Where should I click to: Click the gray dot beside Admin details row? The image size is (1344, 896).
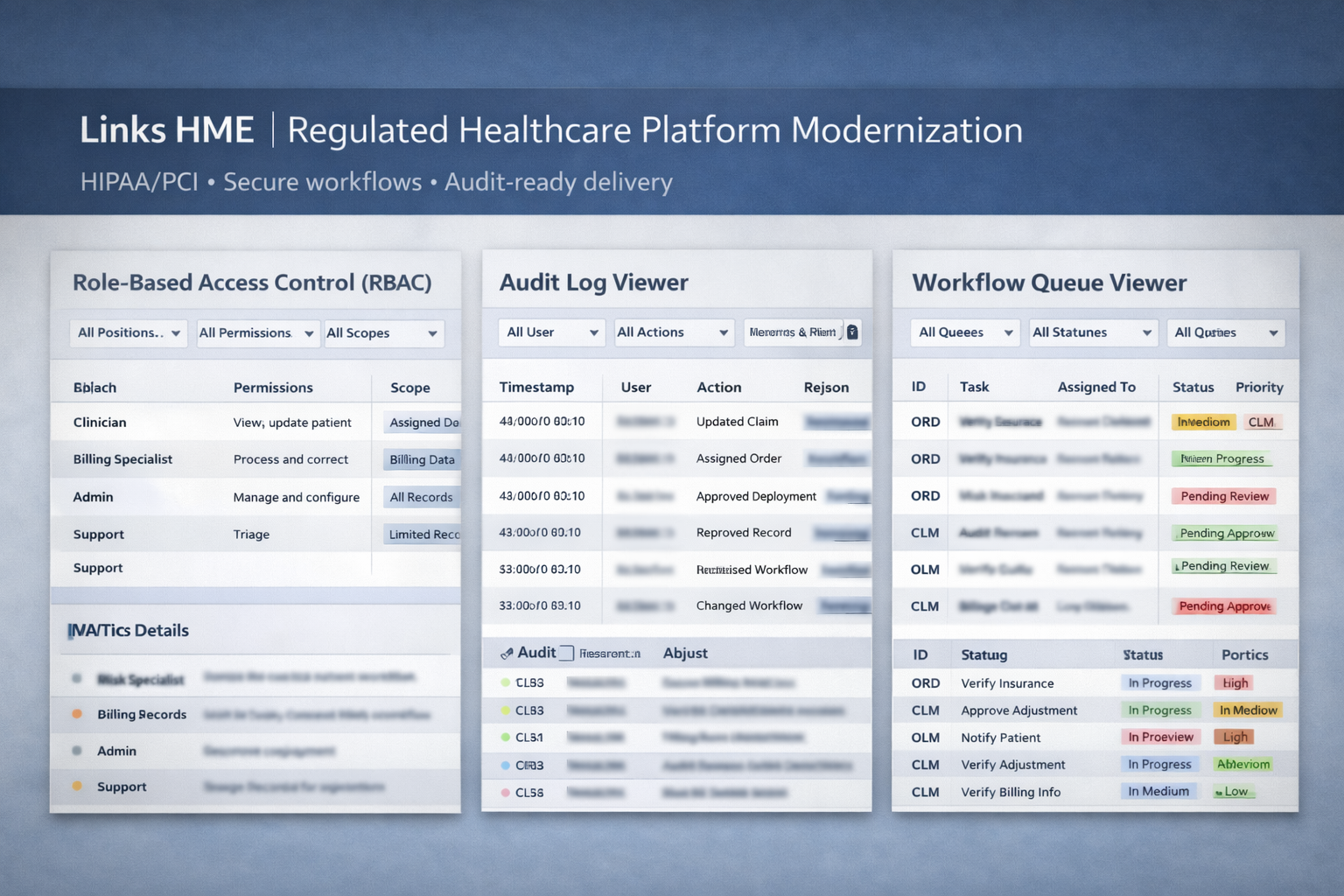click(x=77, y=751)
